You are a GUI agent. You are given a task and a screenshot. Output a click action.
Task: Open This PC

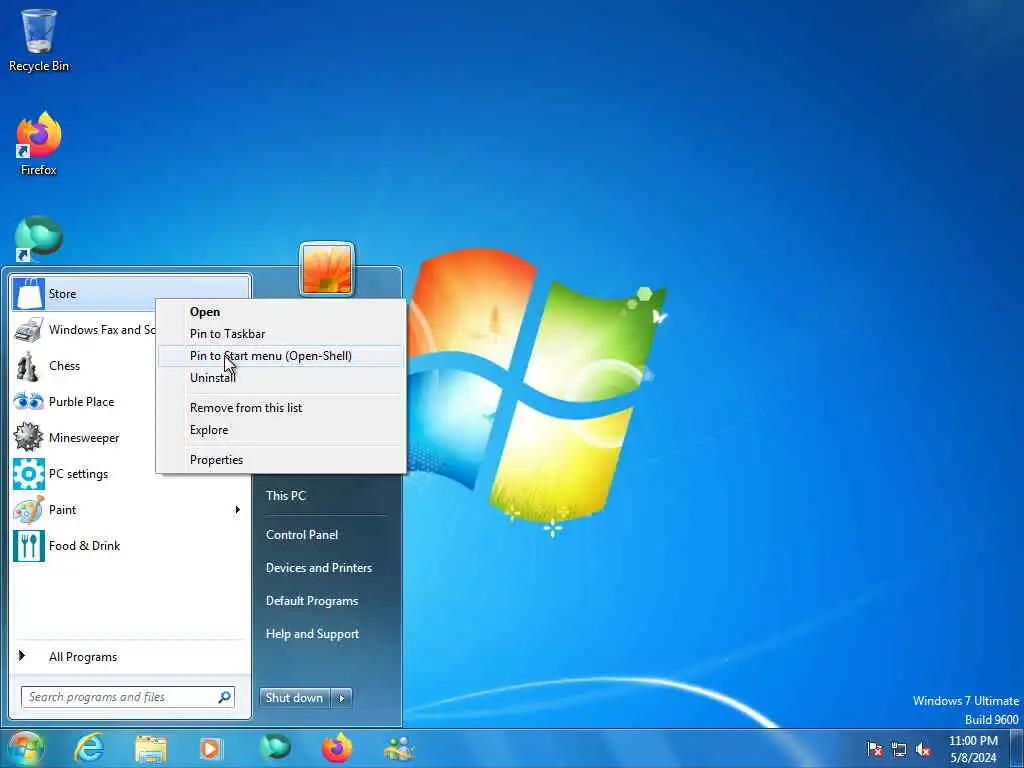click(285, 496)
